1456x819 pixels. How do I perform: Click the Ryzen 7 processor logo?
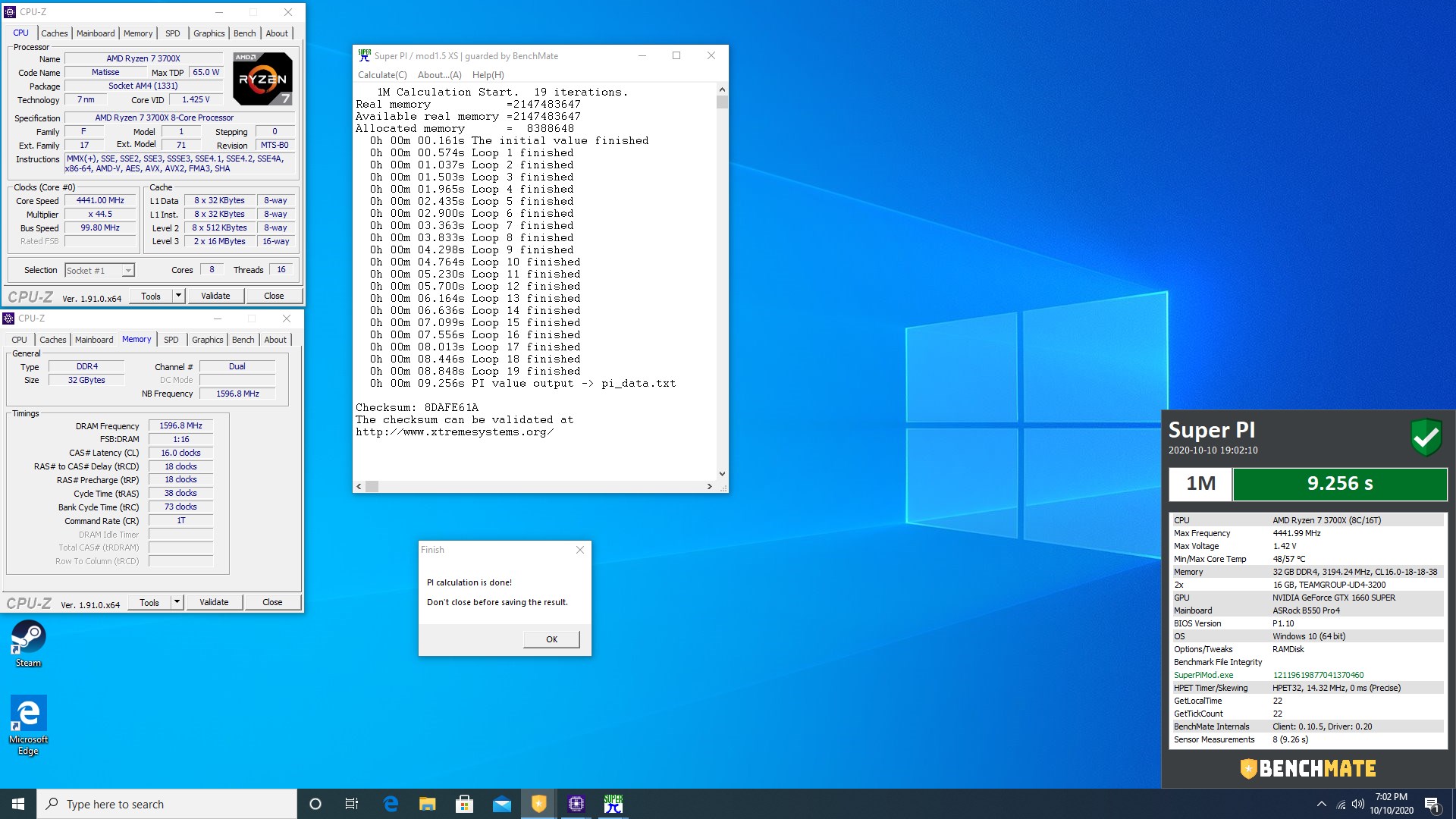point(262,79)
